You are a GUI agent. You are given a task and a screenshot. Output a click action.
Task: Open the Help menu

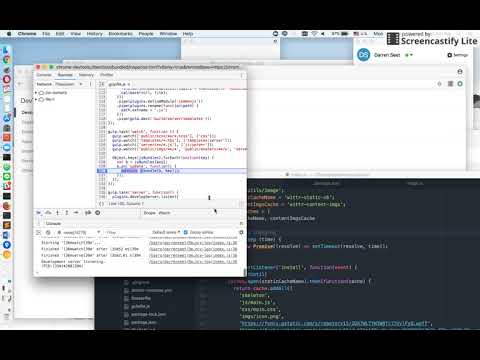coord(188,34)
